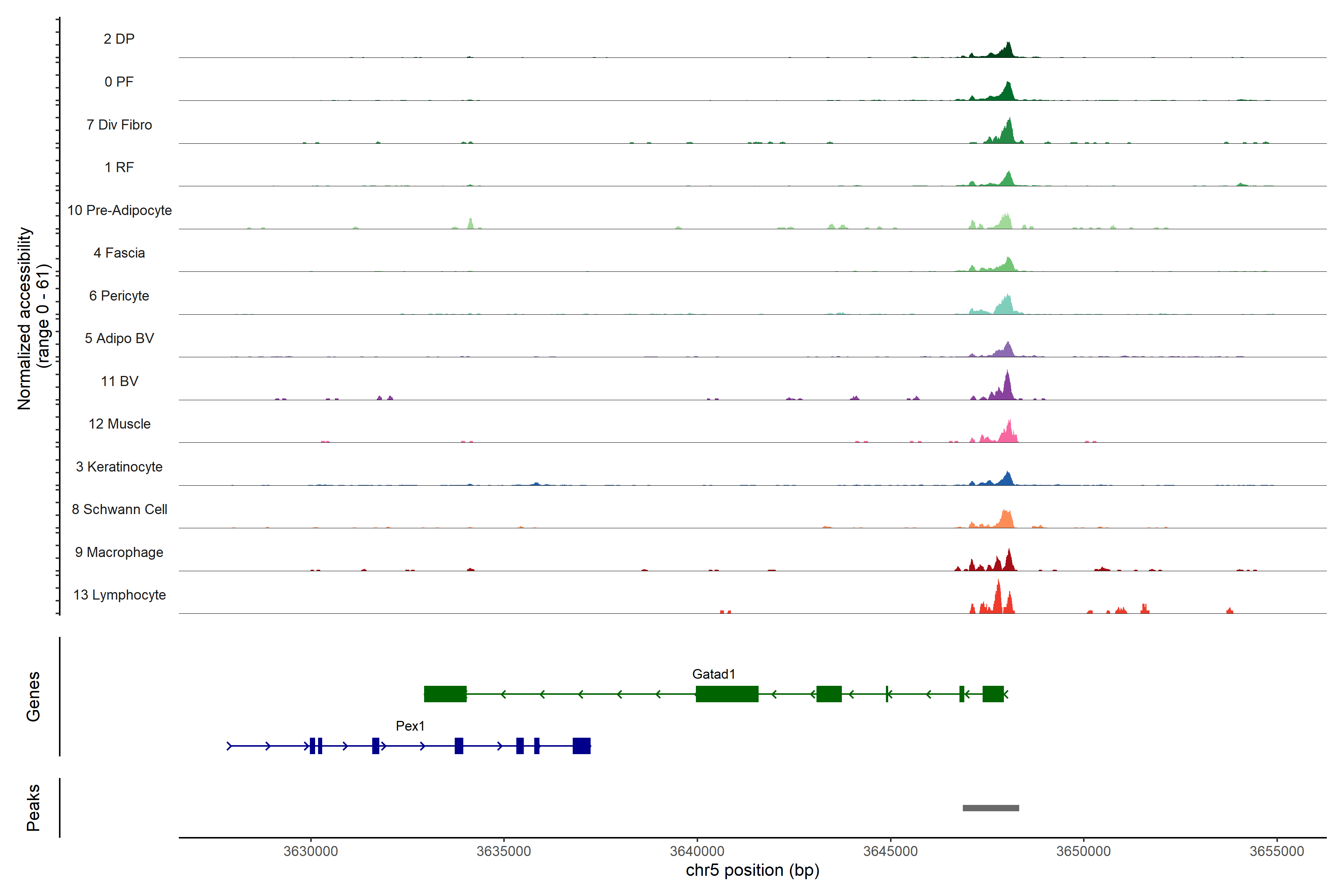Viewport: 1344px width, 896px height.
Task: Click the 9 Macrophage track label
Action: coord(119,552)
